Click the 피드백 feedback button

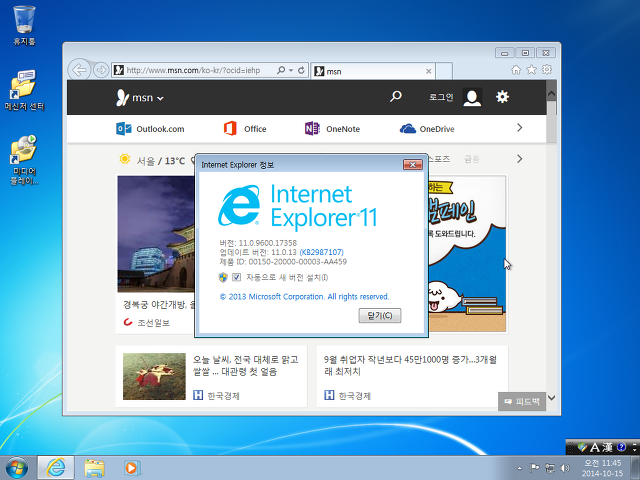[x=522, y=402]
